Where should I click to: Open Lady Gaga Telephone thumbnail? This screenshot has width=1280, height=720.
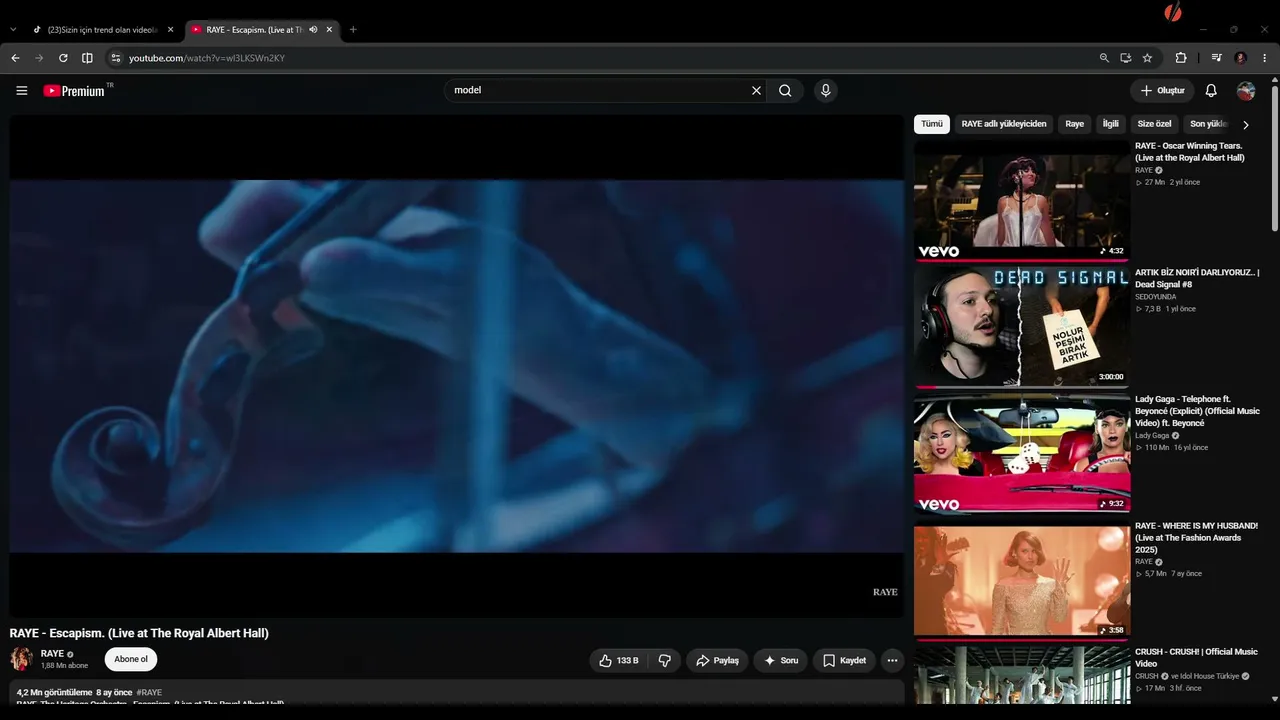[1022, 454]
